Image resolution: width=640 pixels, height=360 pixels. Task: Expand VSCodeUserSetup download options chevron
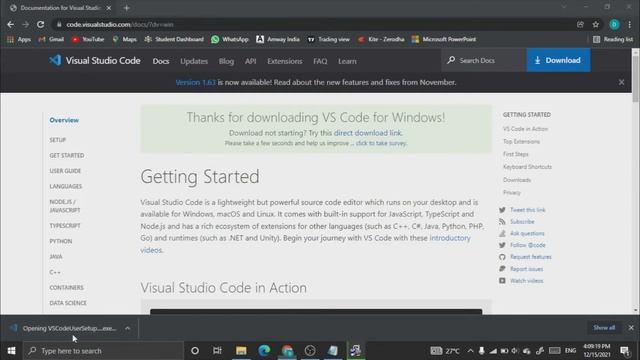coord(128,328)
